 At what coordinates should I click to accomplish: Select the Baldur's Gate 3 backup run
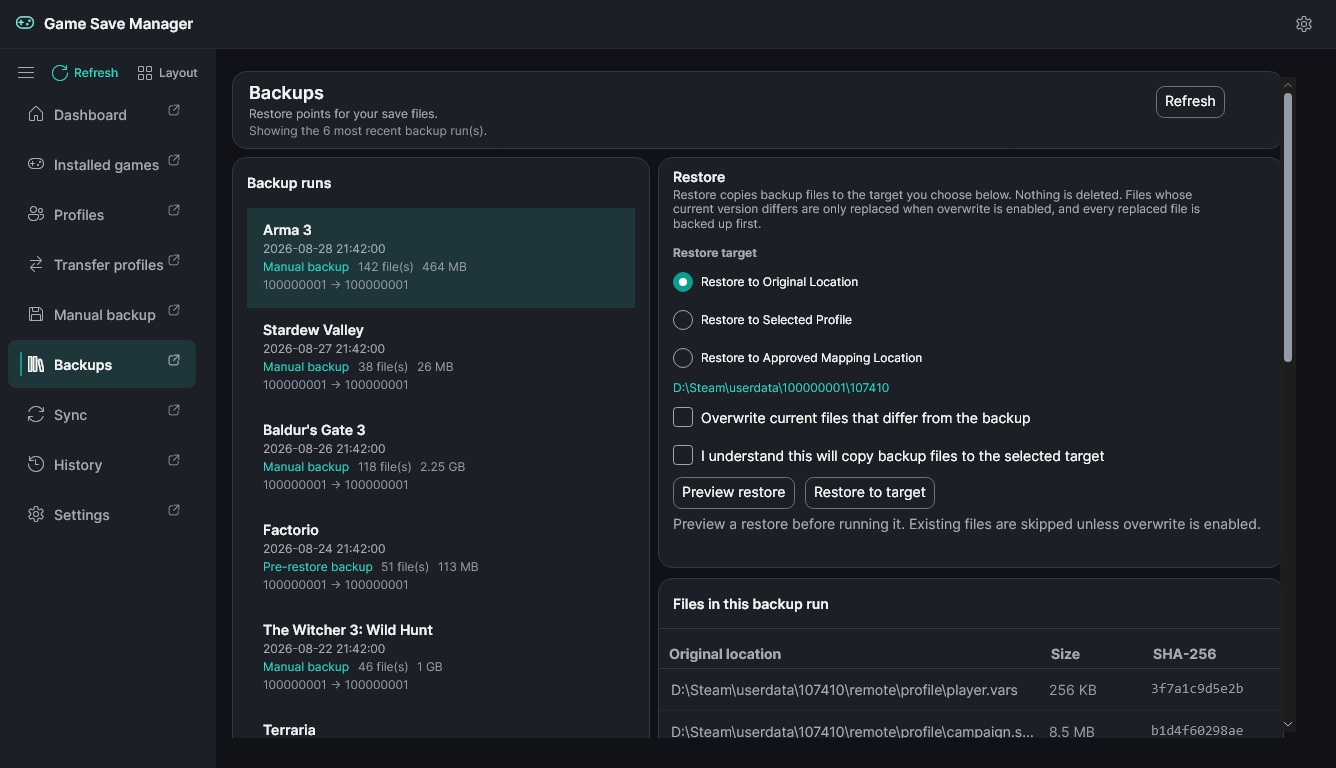441,458
